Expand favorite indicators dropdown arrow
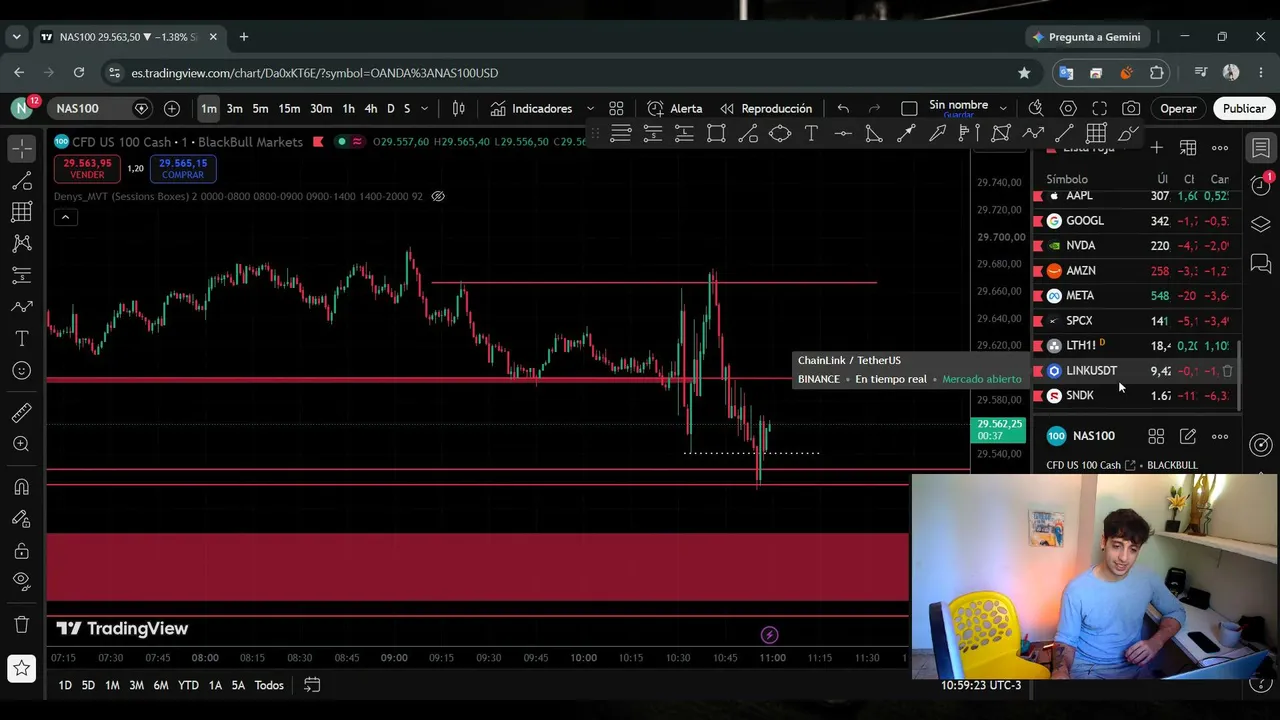This screenshot has height=720, width=1280. click(x=590, y=108)
